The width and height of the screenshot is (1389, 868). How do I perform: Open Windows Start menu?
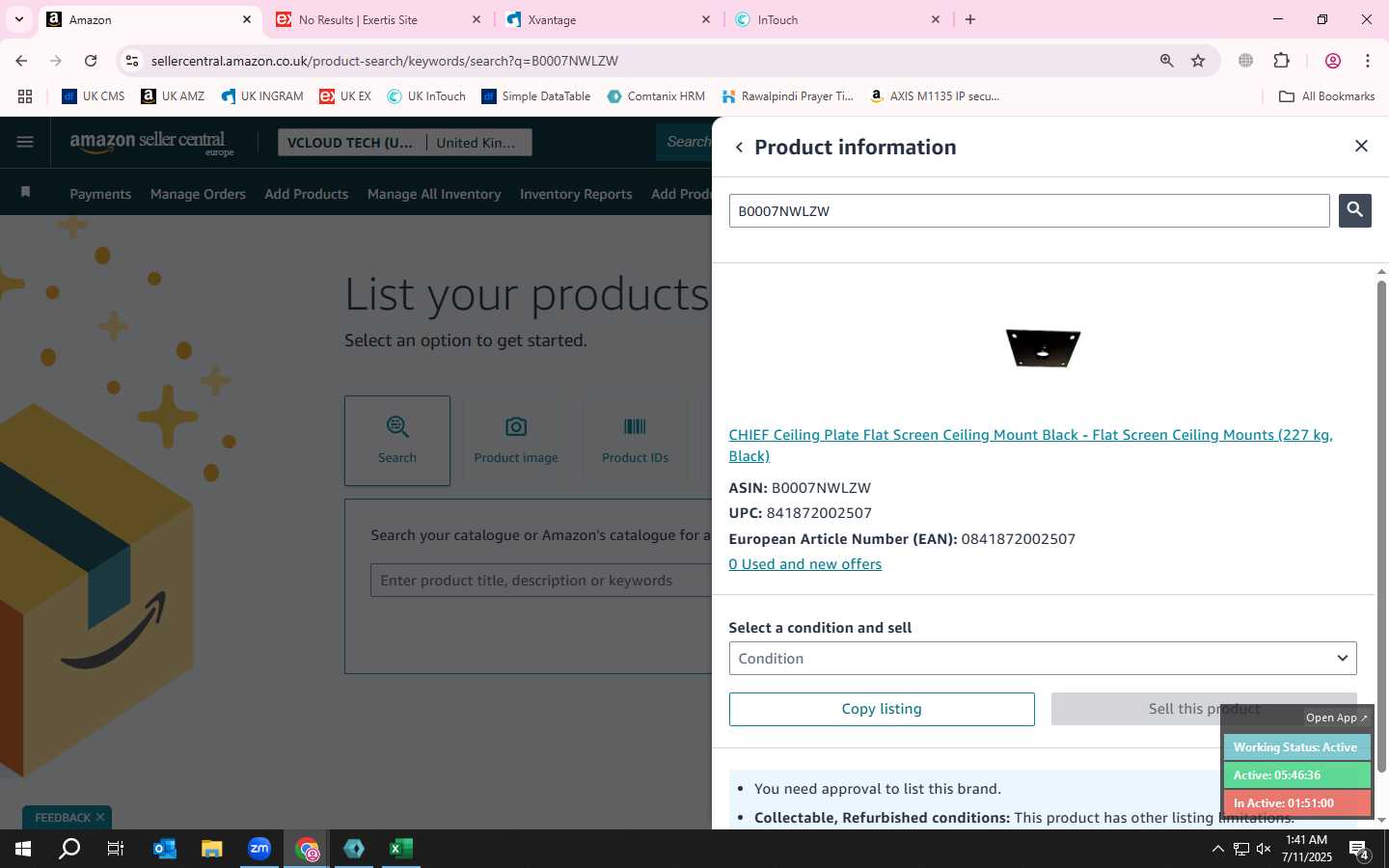23,849
